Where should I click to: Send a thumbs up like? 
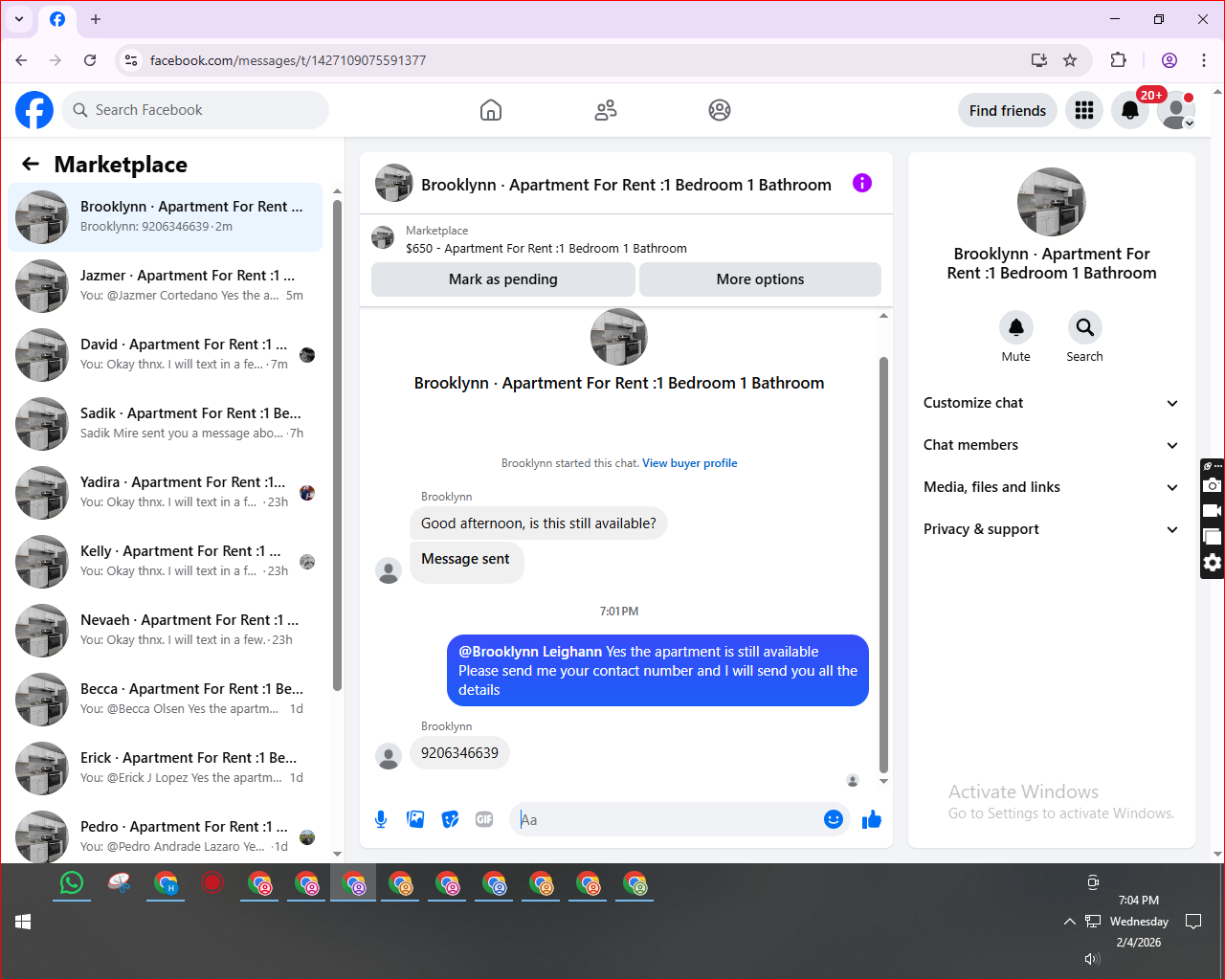pyautogui.click(x=872, y=819)
